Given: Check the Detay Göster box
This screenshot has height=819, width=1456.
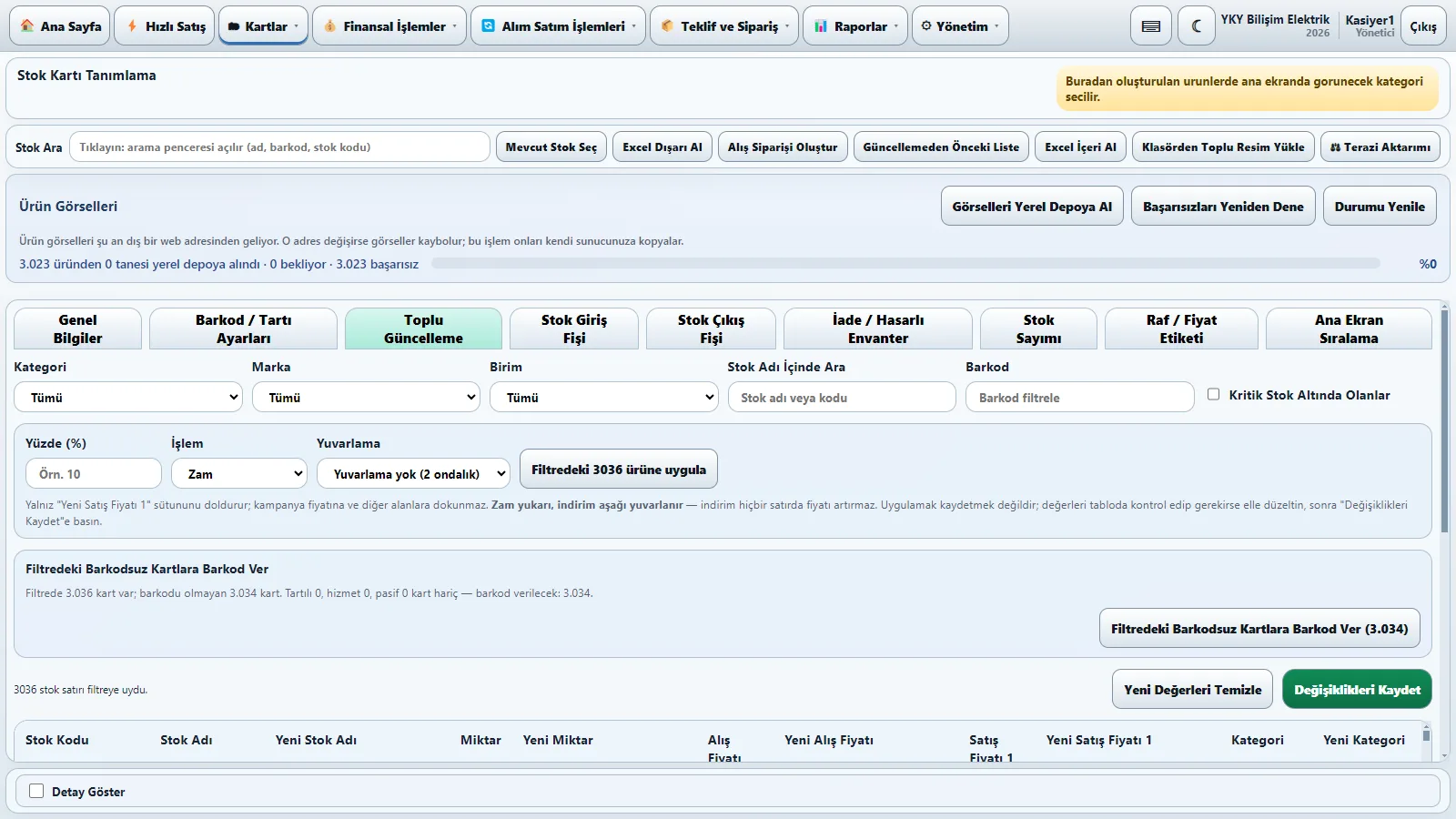Looking at the screenshot, I should click(x=36, y=791).
